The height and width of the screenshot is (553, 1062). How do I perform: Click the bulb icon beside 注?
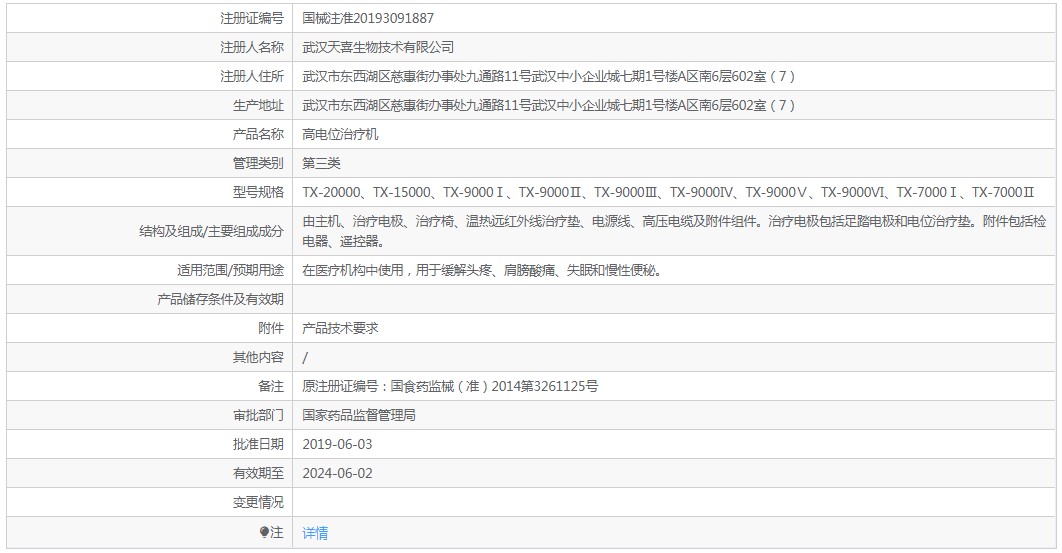point(264,533)
